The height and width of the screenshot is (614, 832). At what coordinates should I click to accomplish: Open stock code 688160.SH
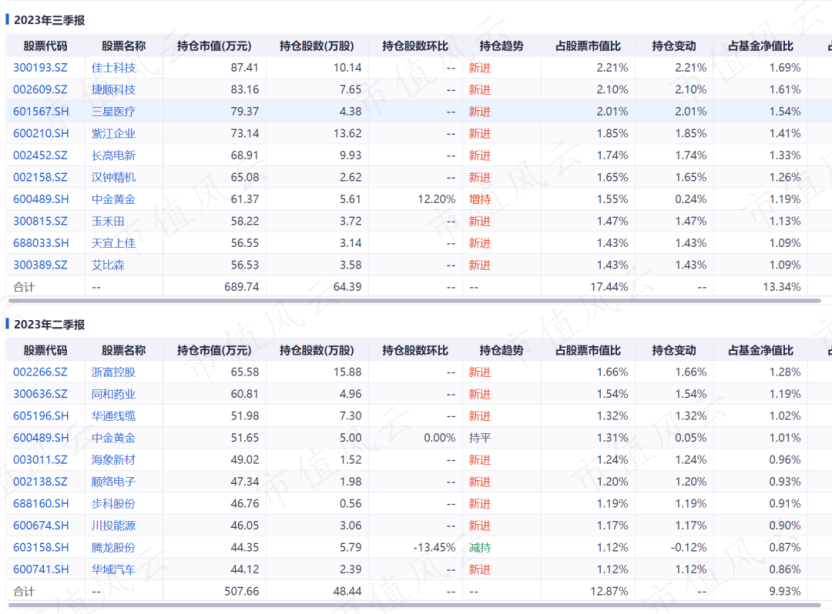41,504
